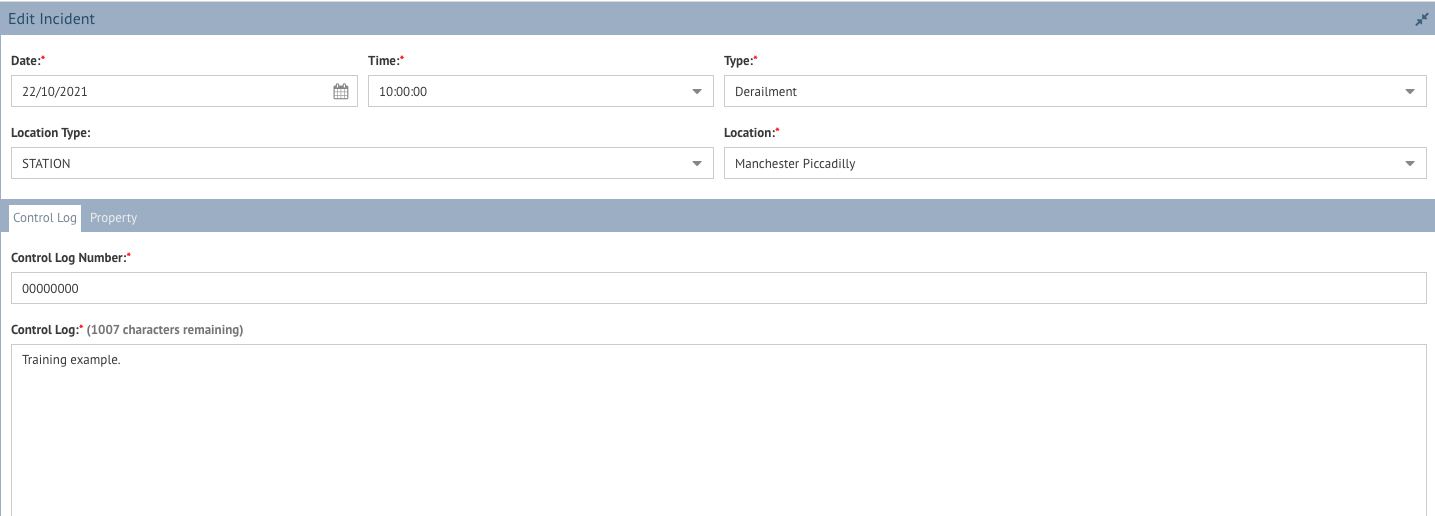Switch to the Control Log tab

point(45,218)
